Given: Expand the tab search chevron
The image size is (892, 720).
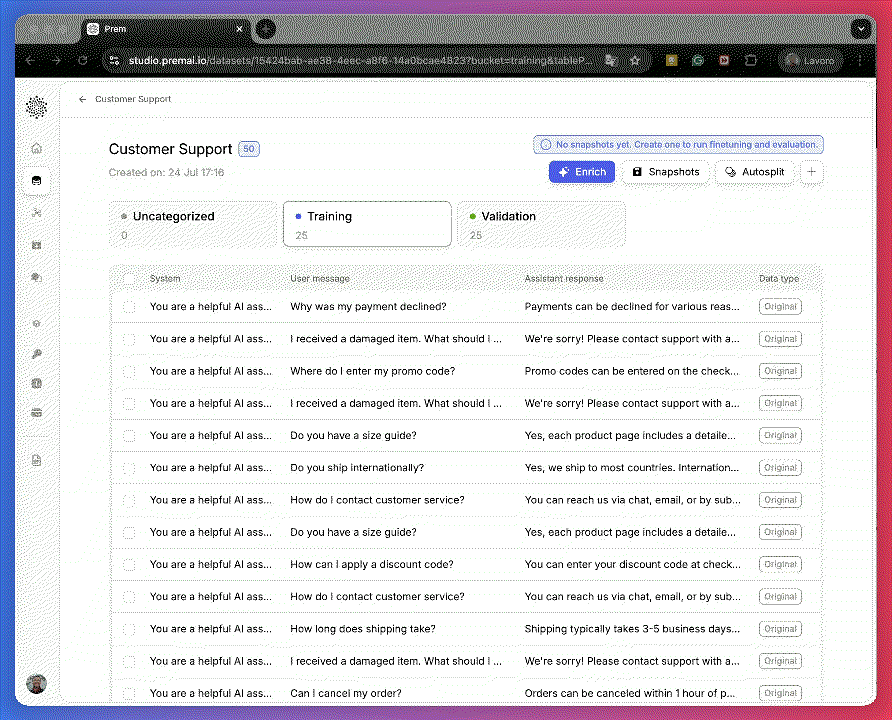Looking at the screenshot, I should [861, 28].
